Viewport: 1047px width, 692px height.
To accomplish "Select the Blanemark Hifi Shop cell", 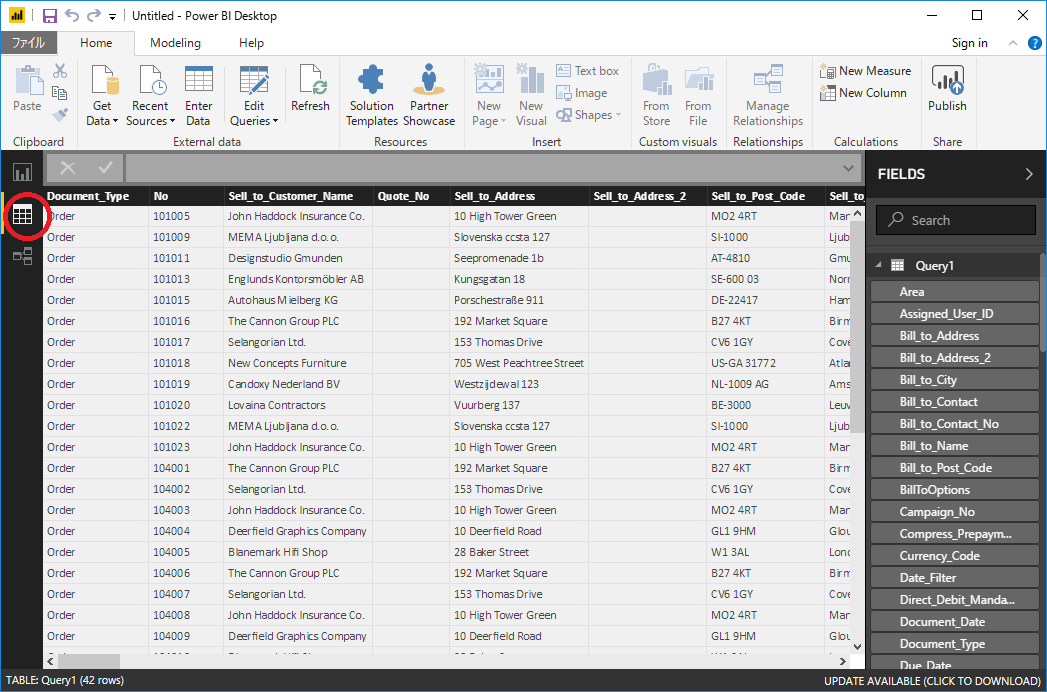I will pos(298,552).
